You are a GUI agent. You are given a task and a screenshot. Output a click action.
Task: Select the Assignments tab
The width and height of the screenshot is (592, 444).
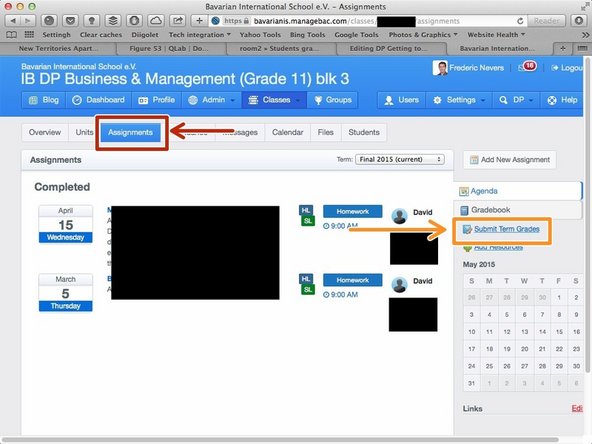(x=130, y=133)
